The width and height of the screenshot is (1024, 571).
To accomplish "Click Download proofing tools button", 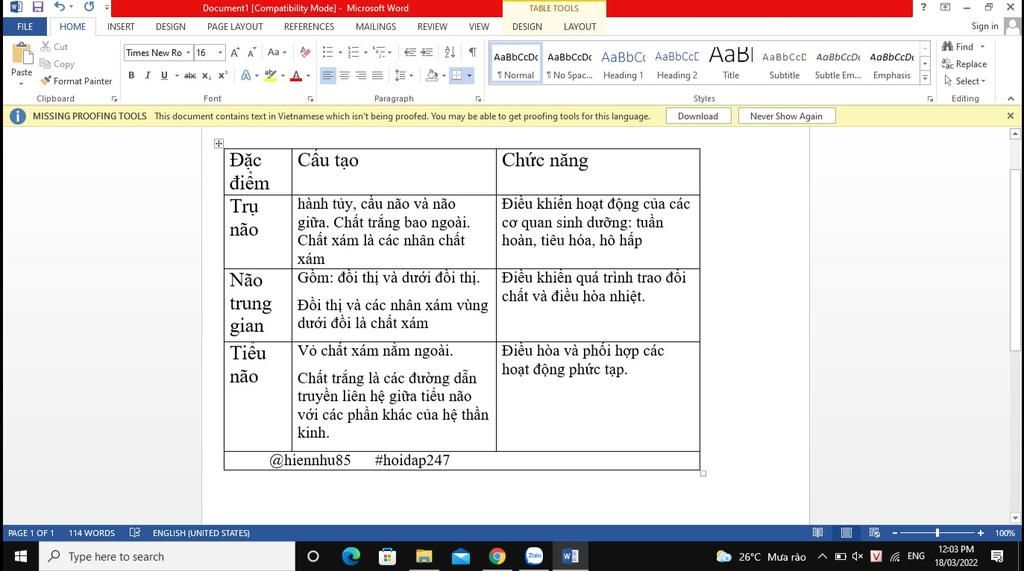I will coord(698,116).
